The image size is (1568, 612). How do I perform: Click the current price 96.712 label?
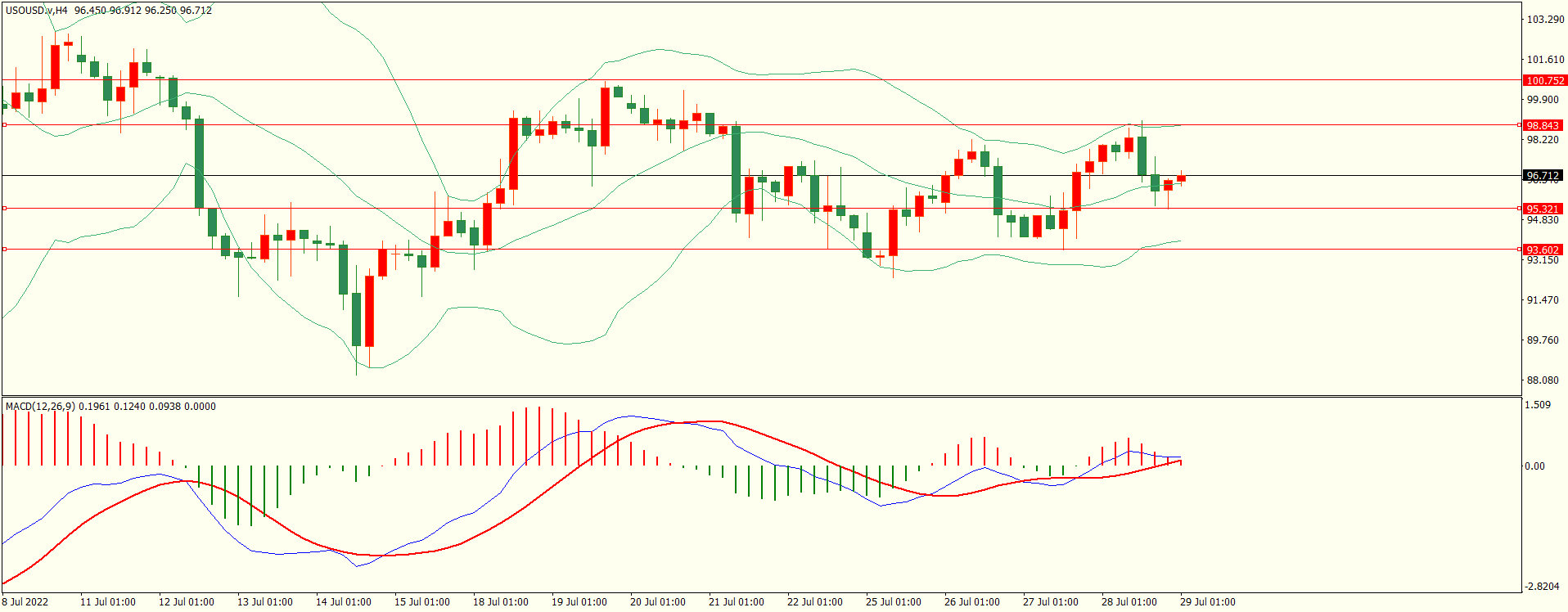coord(1543,176)
